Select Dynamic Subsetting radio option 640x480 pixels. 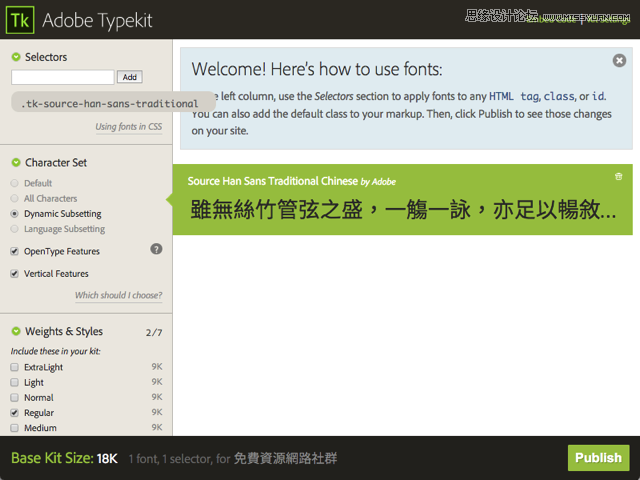pos(15,213)
